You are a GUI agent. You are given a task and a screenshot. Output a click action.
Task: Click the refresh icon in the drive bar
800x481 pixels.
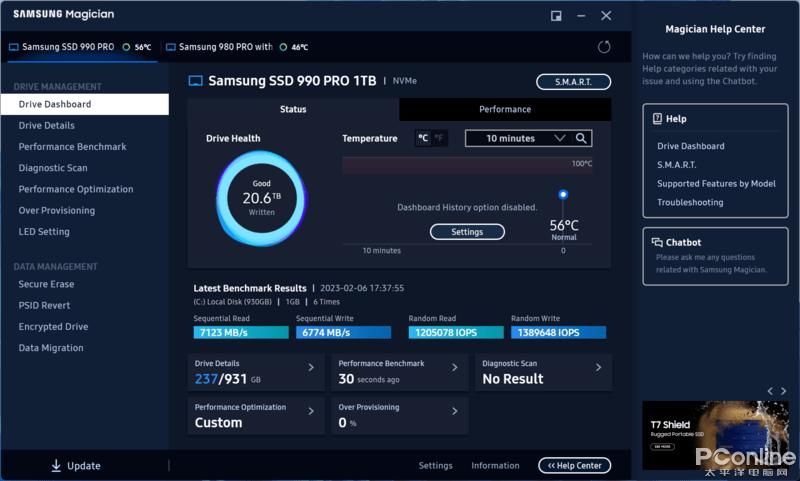604,47
